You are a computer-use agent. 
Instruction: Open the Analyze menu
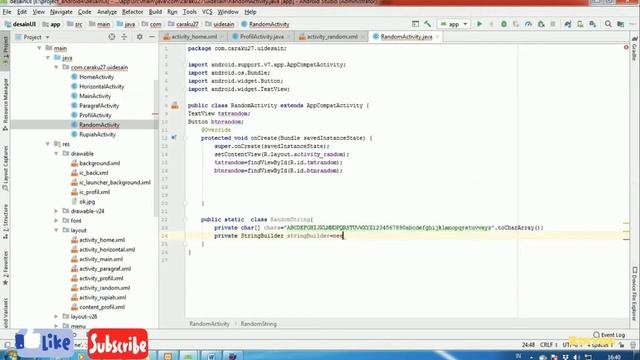[107, 12]
